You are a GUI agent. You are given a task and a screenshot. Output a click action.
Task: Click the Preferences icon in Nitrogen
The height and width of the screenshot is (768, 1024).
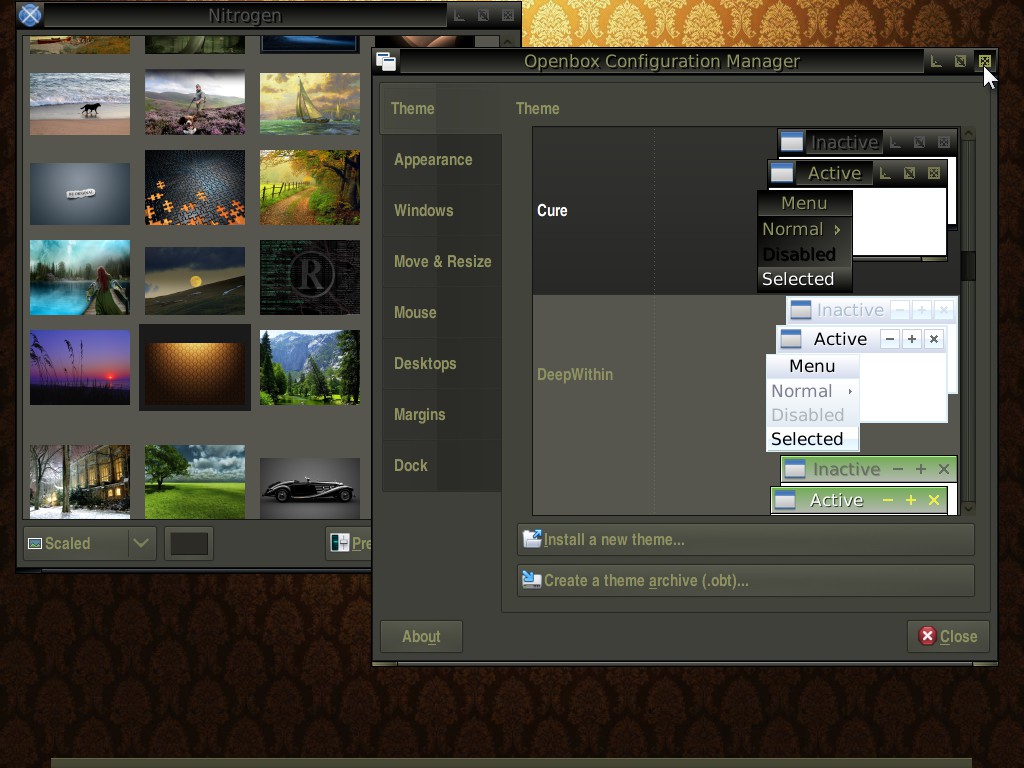(x=340, y=543)
